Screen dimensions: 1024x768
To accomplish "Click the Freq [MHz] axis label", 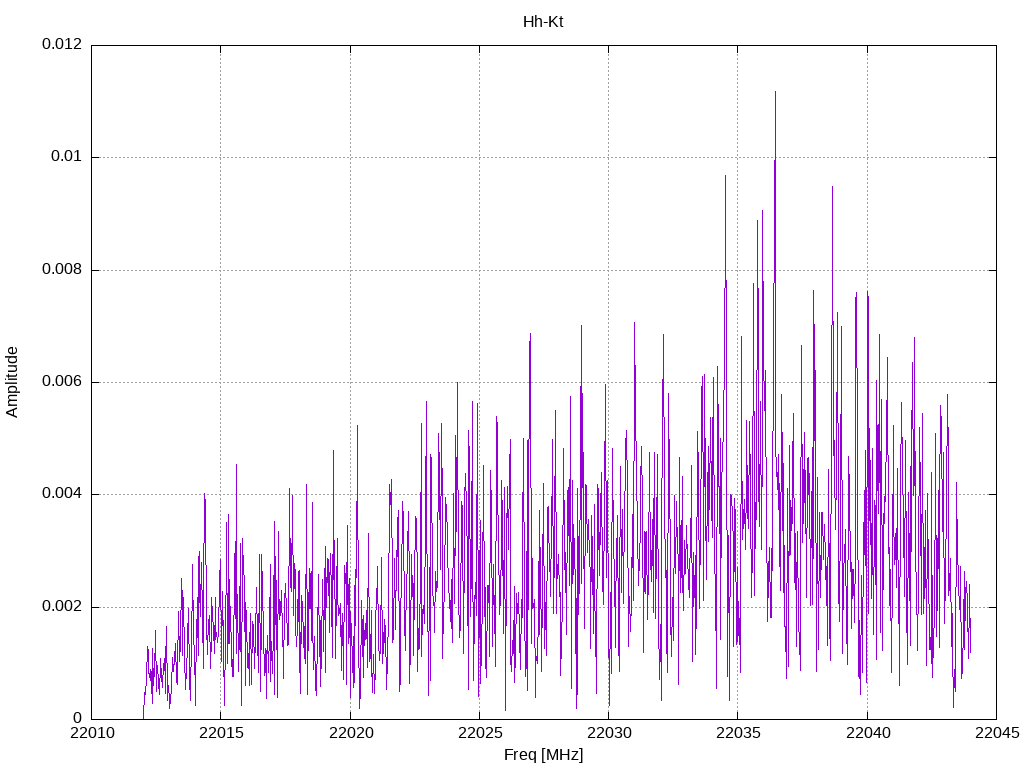I will [x=543, y=755].
